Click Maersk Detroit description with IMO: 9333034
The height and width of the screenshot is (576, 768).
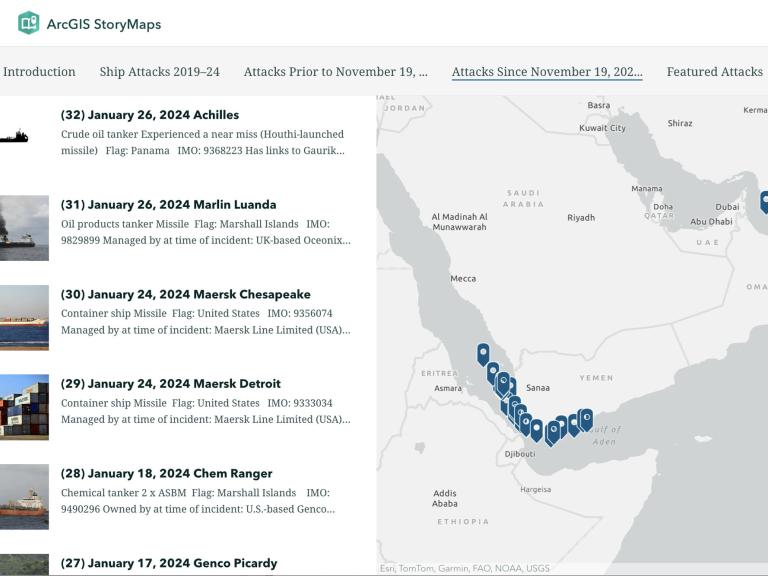pyautogui.click(x=206, y=411)
